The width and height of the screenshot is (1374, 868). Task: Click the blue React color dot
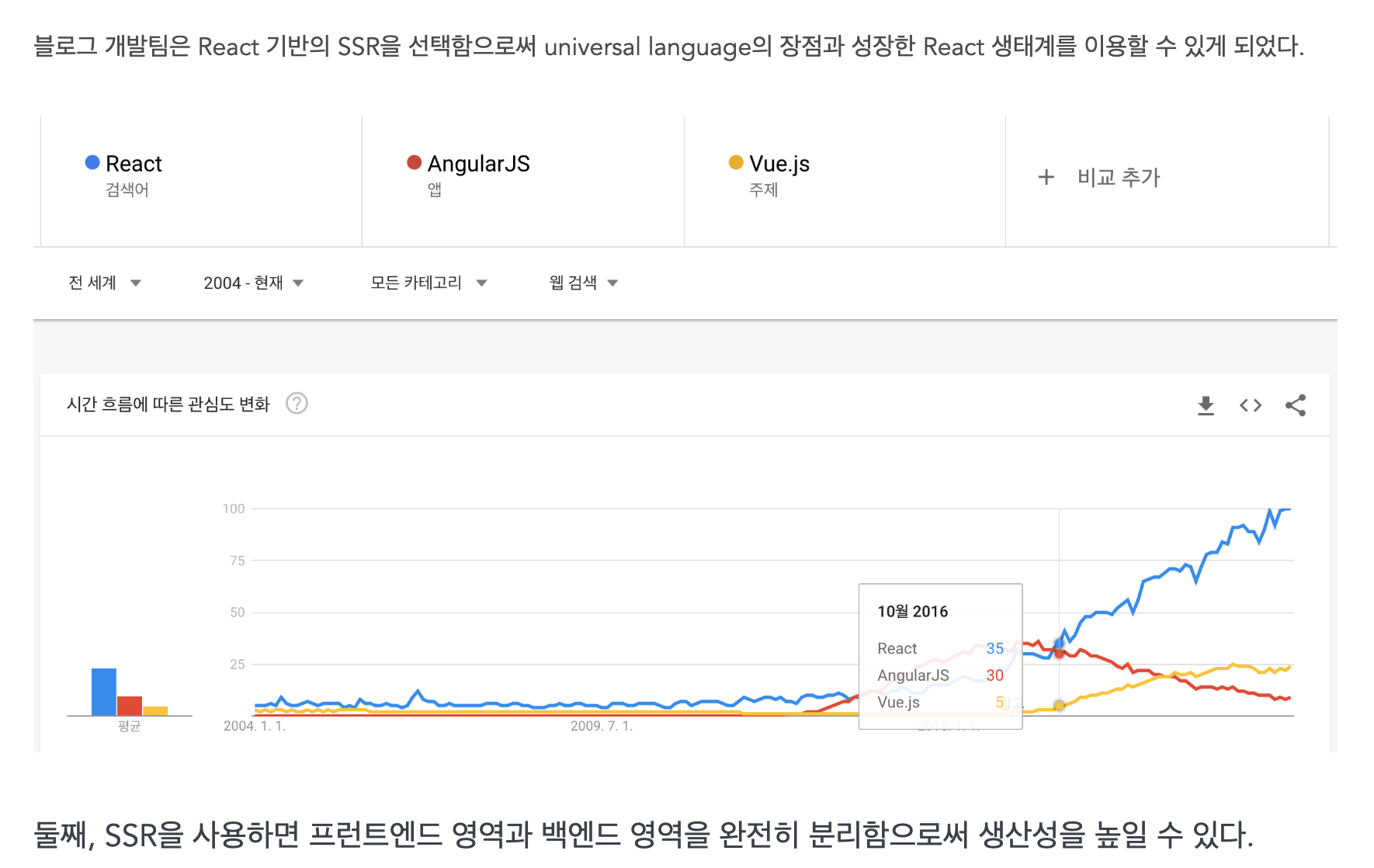[92, 162]
